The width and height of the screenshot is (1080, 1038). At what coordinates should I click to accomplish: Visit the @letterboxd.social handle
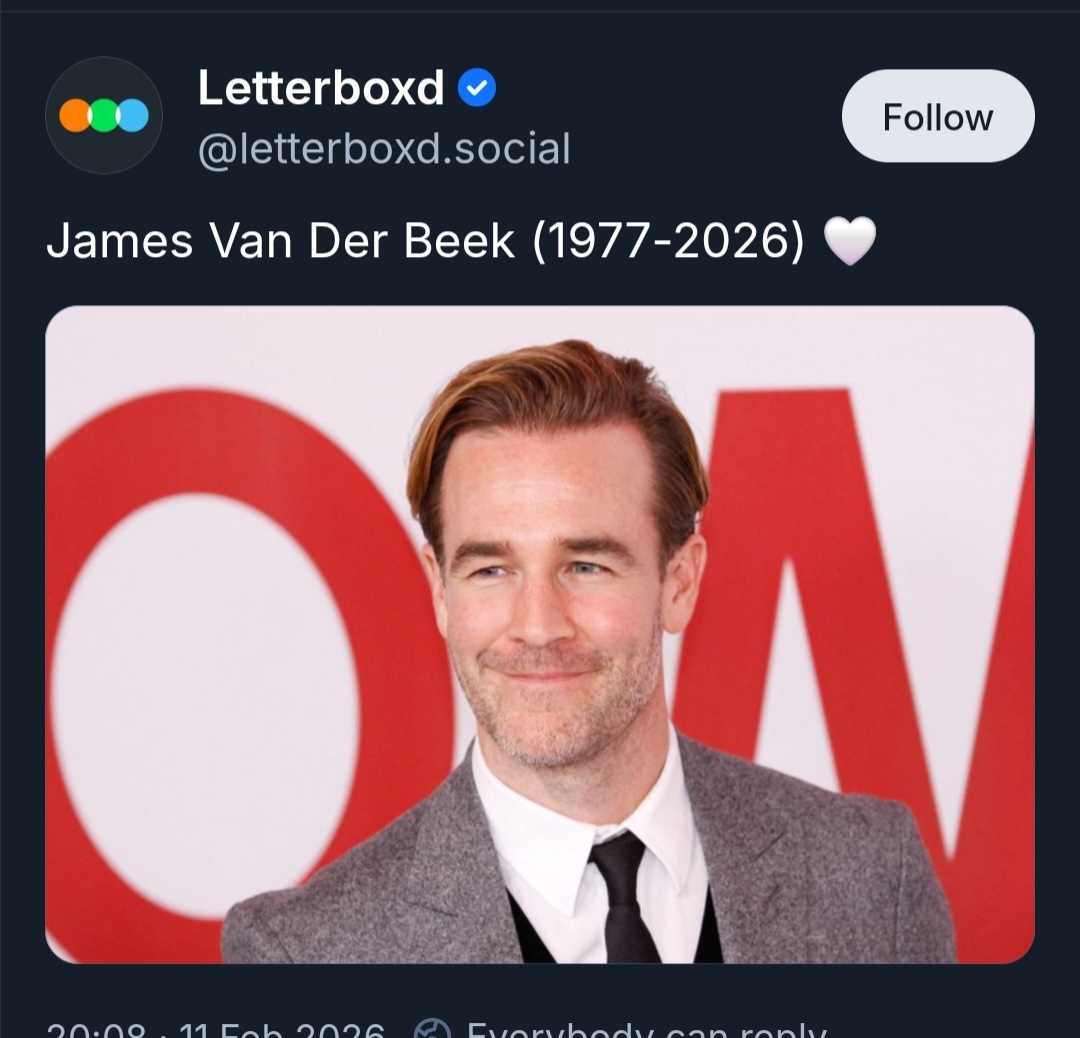(384, 150)
